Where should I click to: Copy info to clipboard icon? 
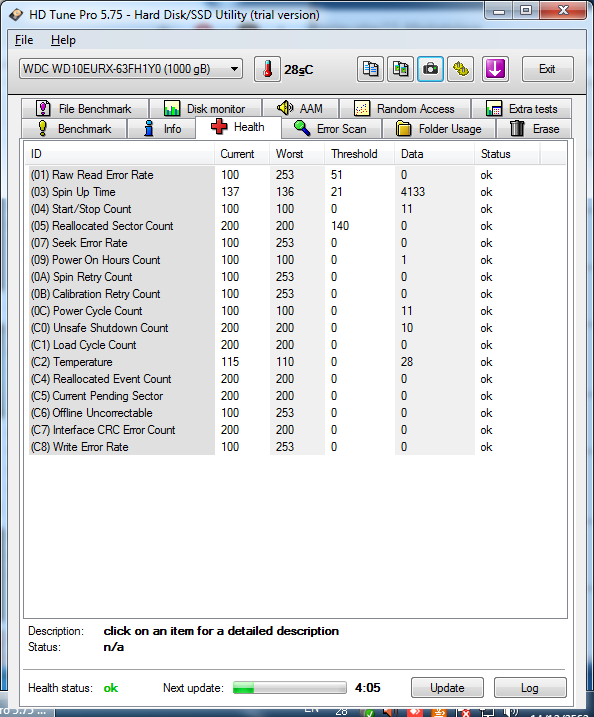[370, 70]
